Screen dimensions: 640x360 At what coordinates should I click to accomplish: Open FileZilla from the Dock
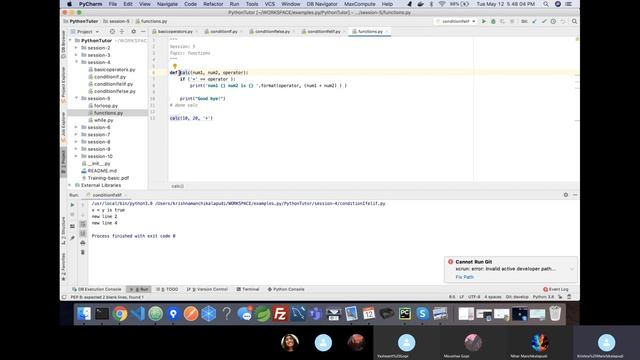coord(280,314)
